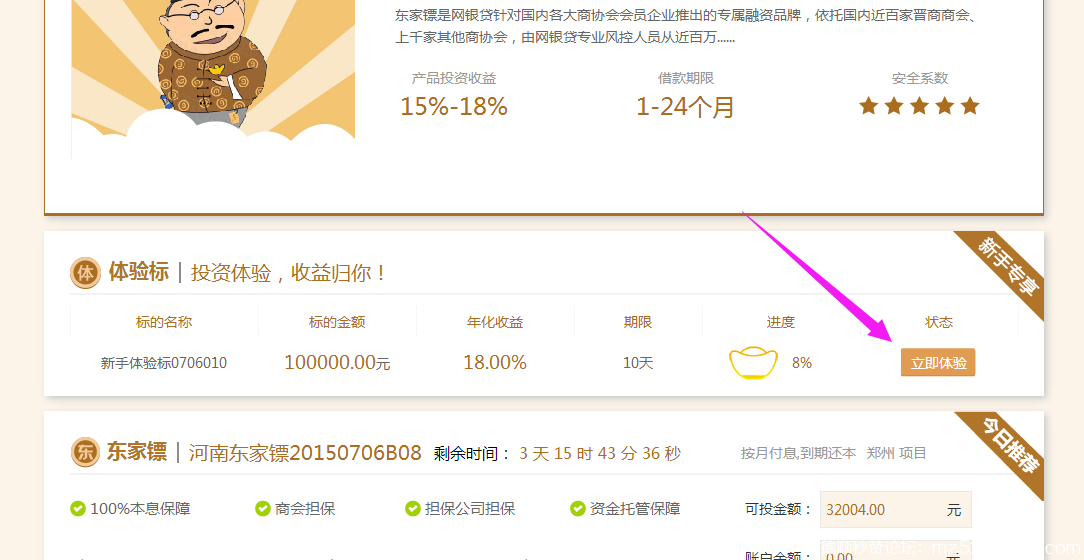Click the round 东 icon beside 东家镖

[x=85, y=453]
